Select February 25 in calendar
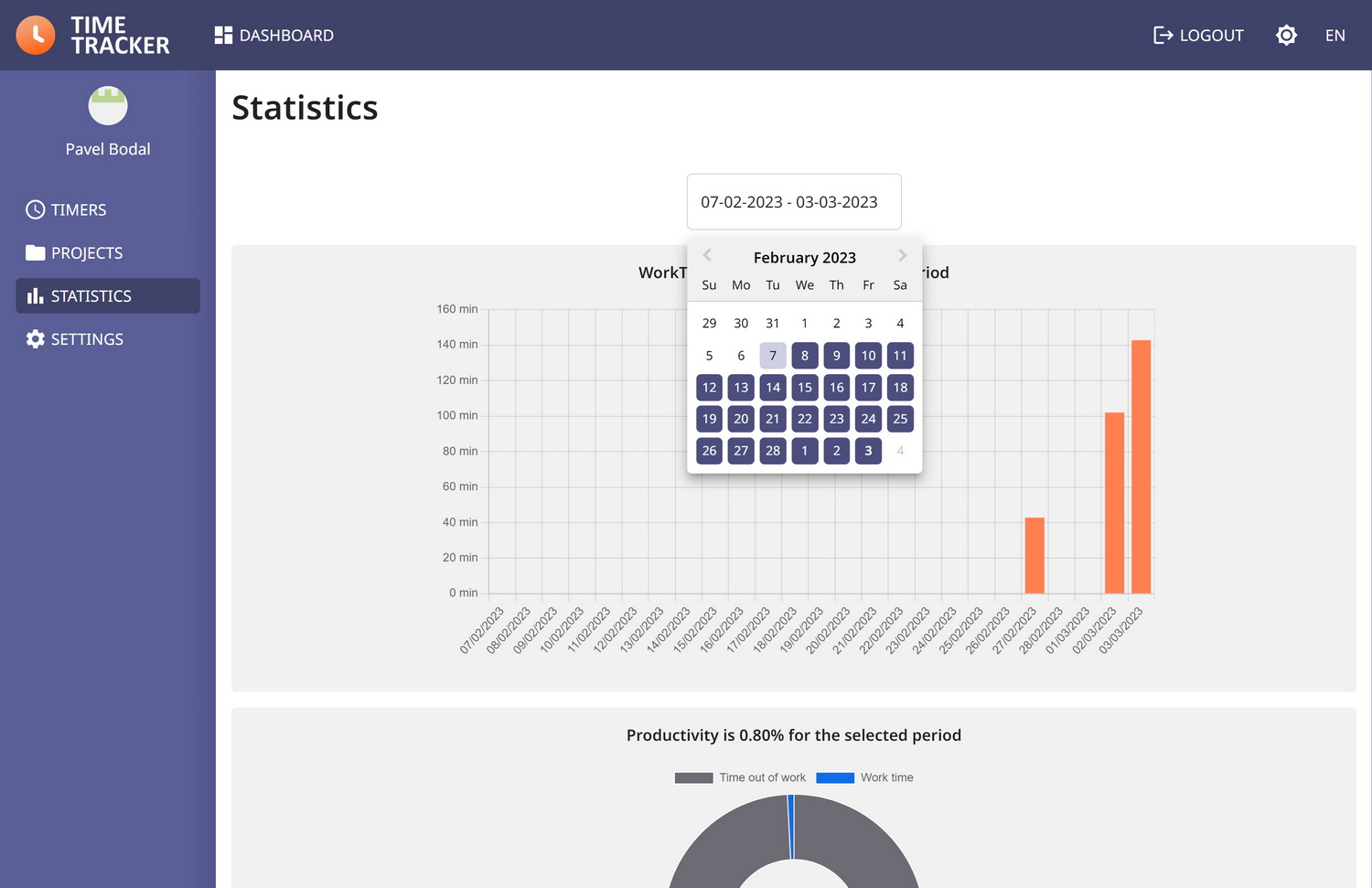 (x=900, y=418)
